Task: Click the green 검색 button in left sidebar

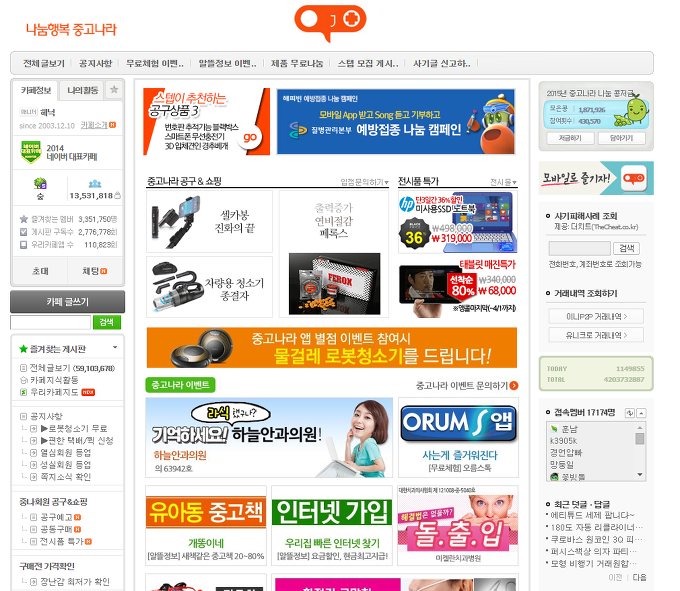Action: tap(107, 322)
